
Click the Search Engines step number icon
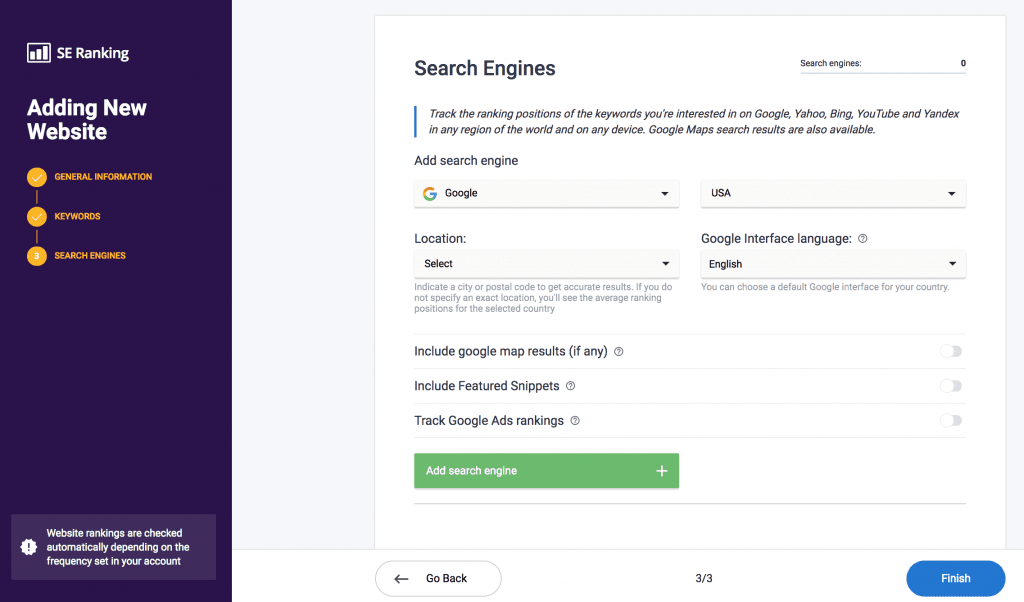coord(37,256)
